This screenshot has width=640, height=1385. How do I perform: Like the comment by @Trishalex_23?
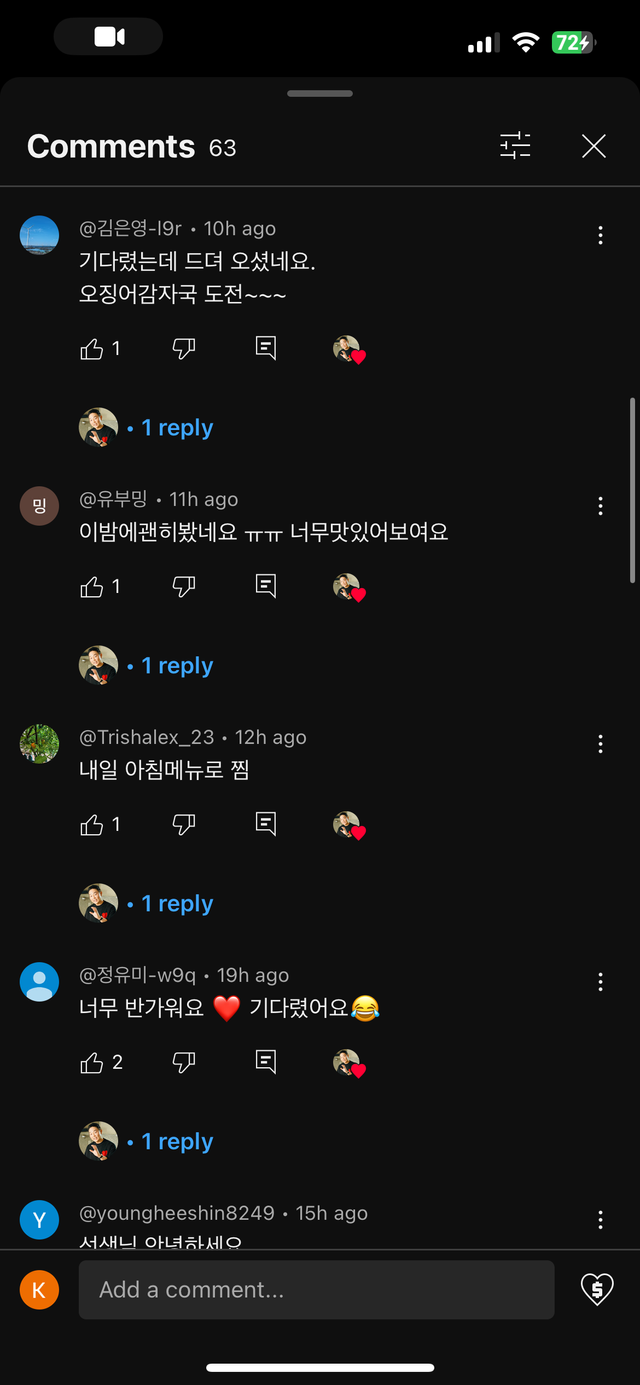click(92, 825)
